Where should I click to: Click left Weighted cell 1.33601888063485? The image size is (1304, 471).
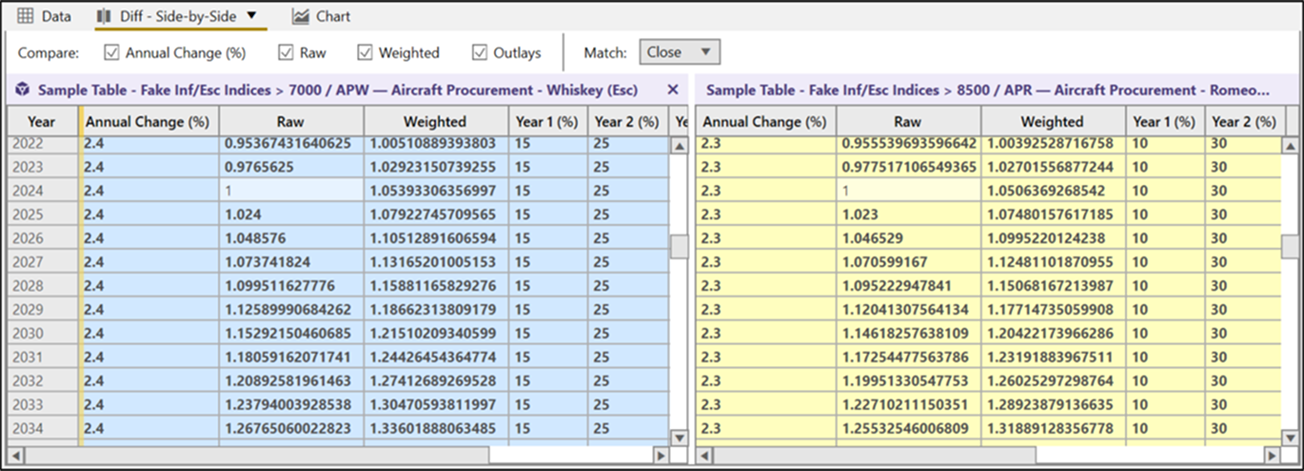[x=435, y=428]
